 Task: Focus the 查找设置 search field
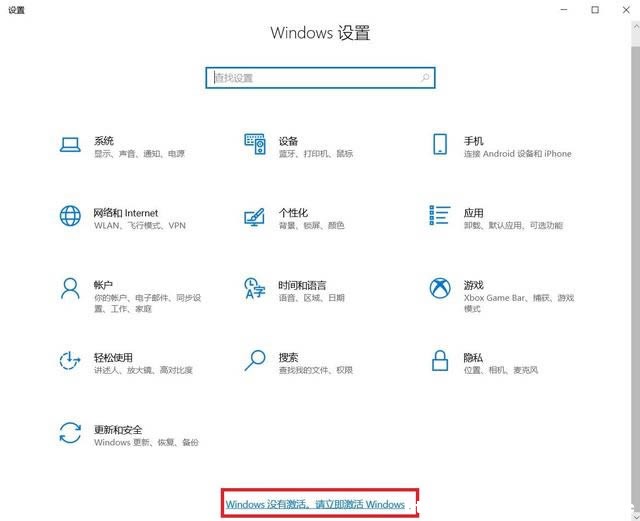320,78
